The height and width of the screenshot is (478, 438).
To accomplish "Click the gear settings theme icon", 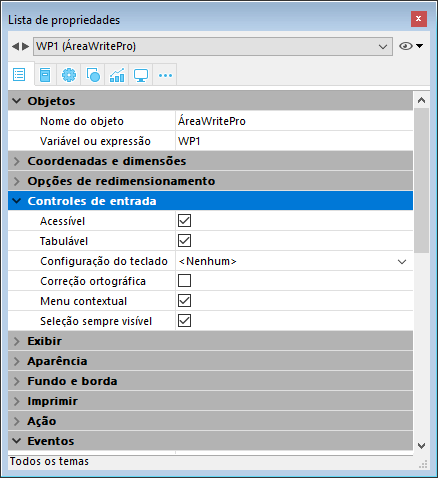I will 69,75.
